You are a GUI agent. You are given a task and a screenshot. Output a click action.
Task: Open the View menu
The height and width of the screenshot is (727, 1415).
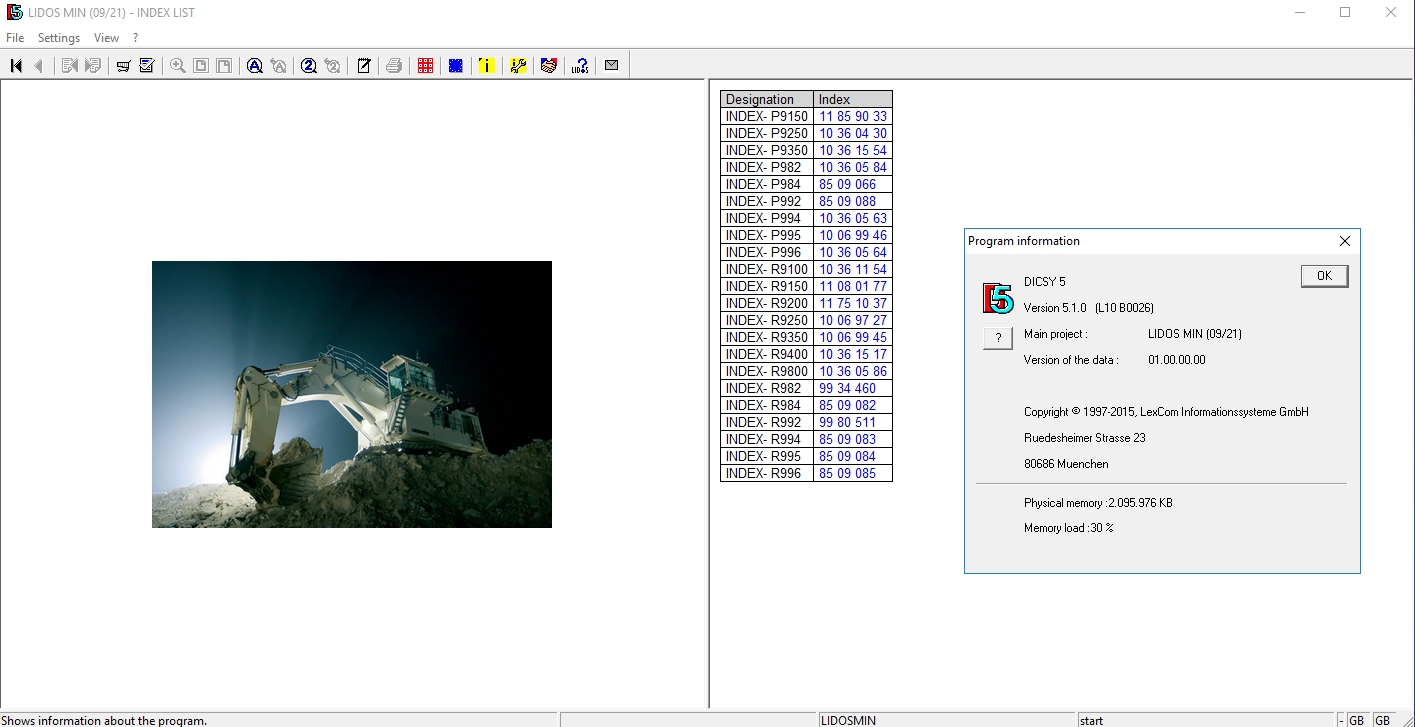[x=106, y=37]
